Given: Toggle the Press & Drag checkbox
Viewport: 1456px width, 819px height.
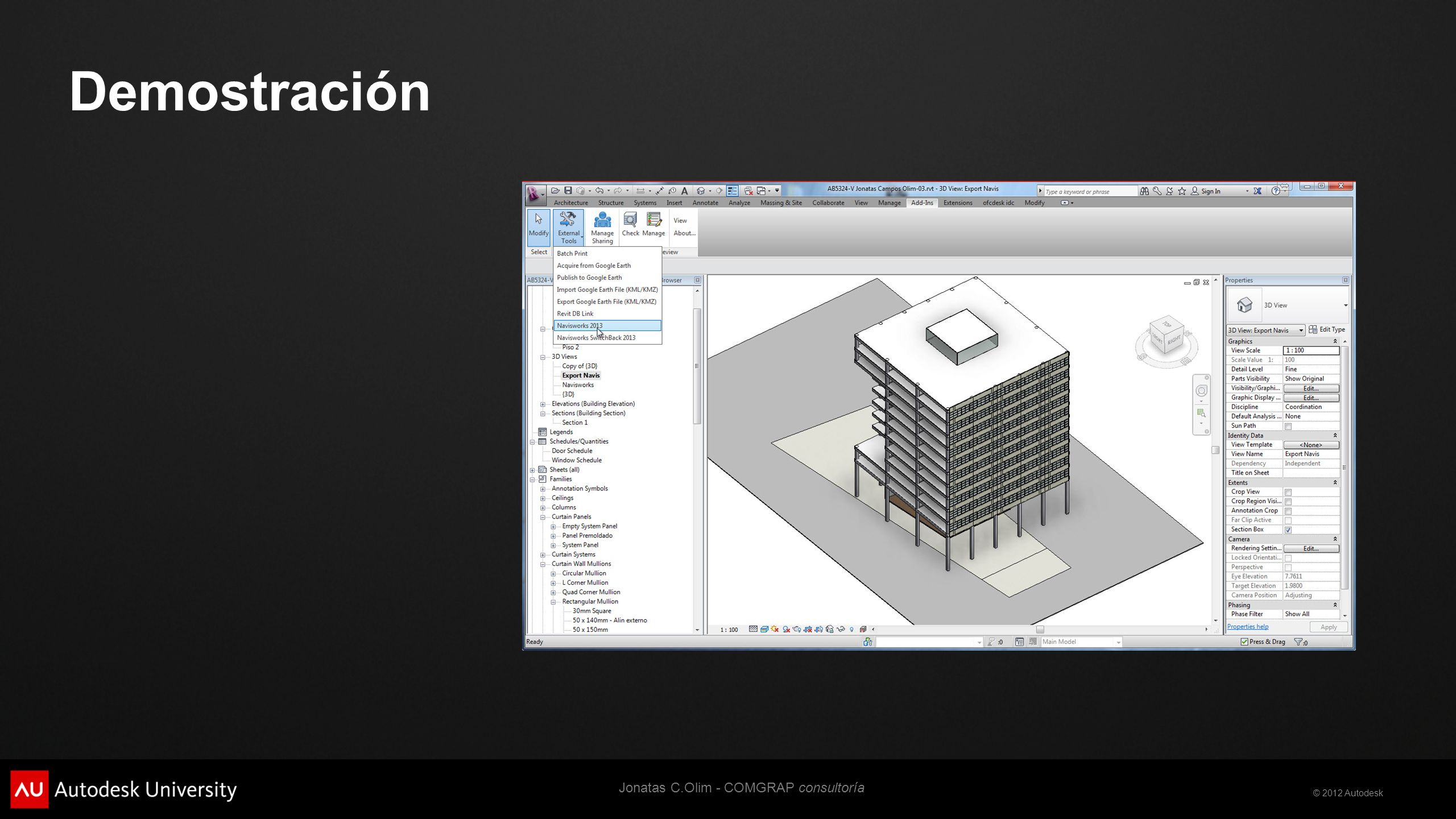Looking at the screenshot, I should (1244, 642).
